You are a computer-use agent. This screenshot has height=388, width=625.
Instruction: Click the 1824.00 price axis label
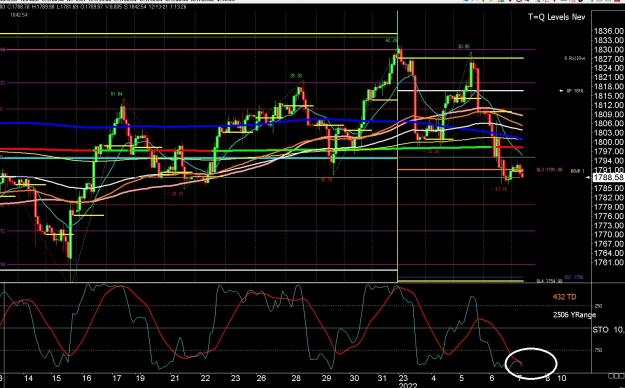(609, 68)
